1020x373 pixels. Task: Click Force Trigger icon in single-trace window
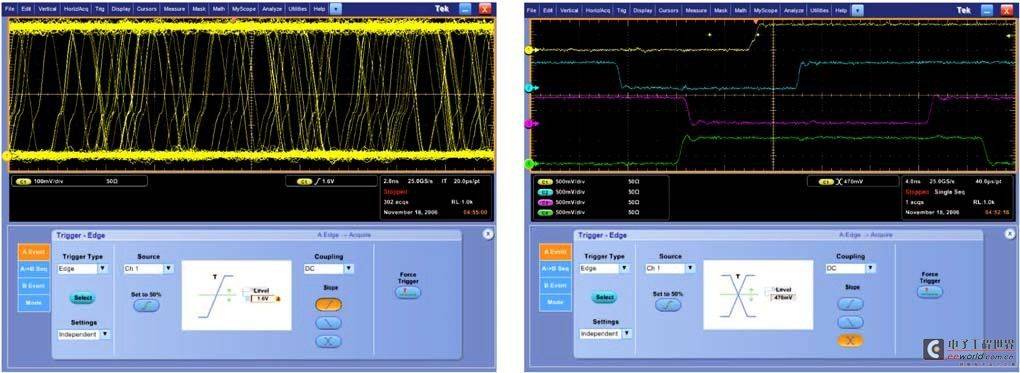(408, 293)
